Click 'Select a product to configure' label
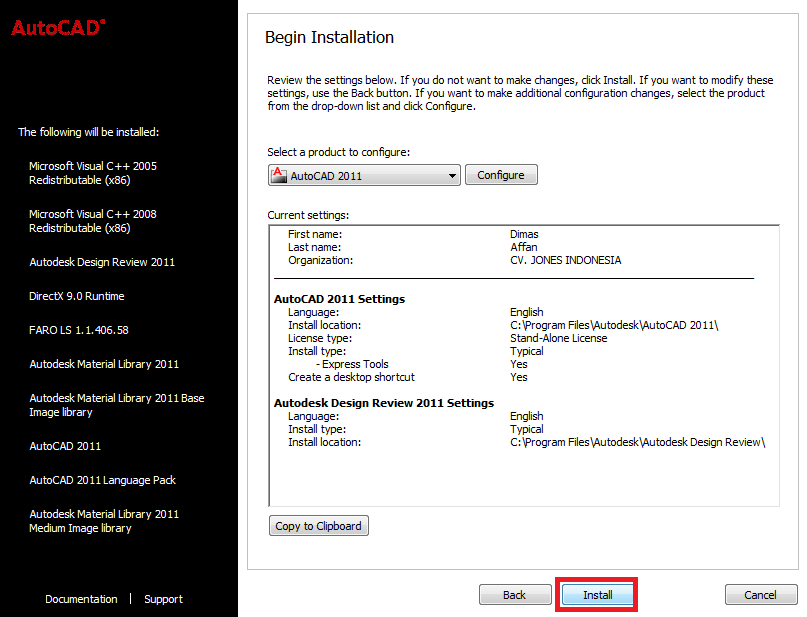The width and height of the screenshot is (807, 617). click(x=339, y=152)
